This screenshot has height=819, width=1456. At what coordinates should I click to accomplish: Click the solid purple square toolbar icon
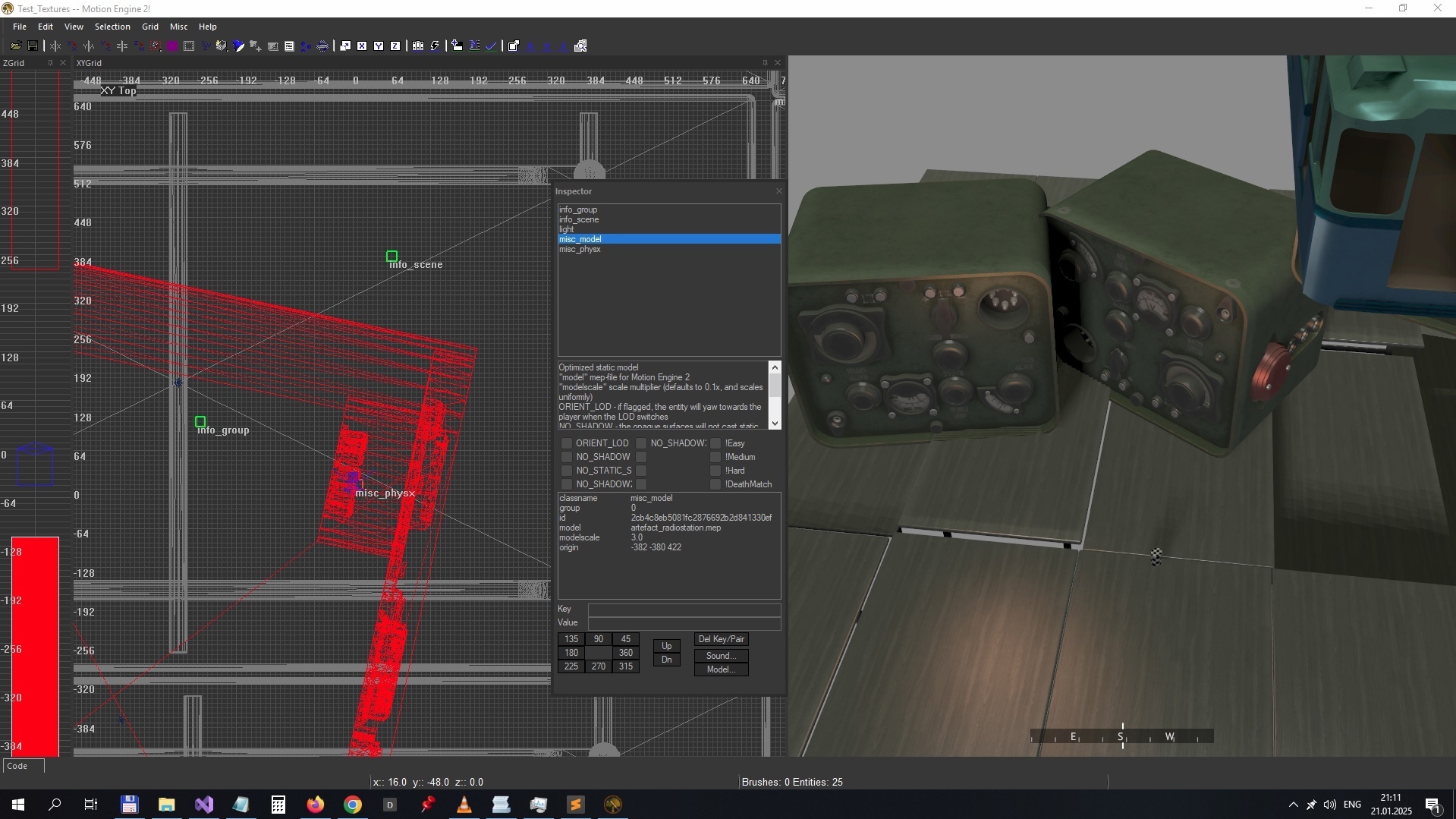point(172,46)
